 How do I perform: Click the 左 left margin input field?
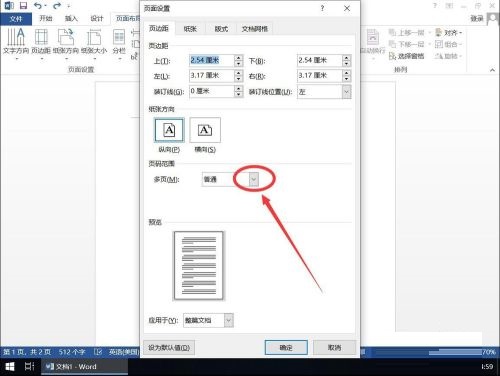point(212,76)
